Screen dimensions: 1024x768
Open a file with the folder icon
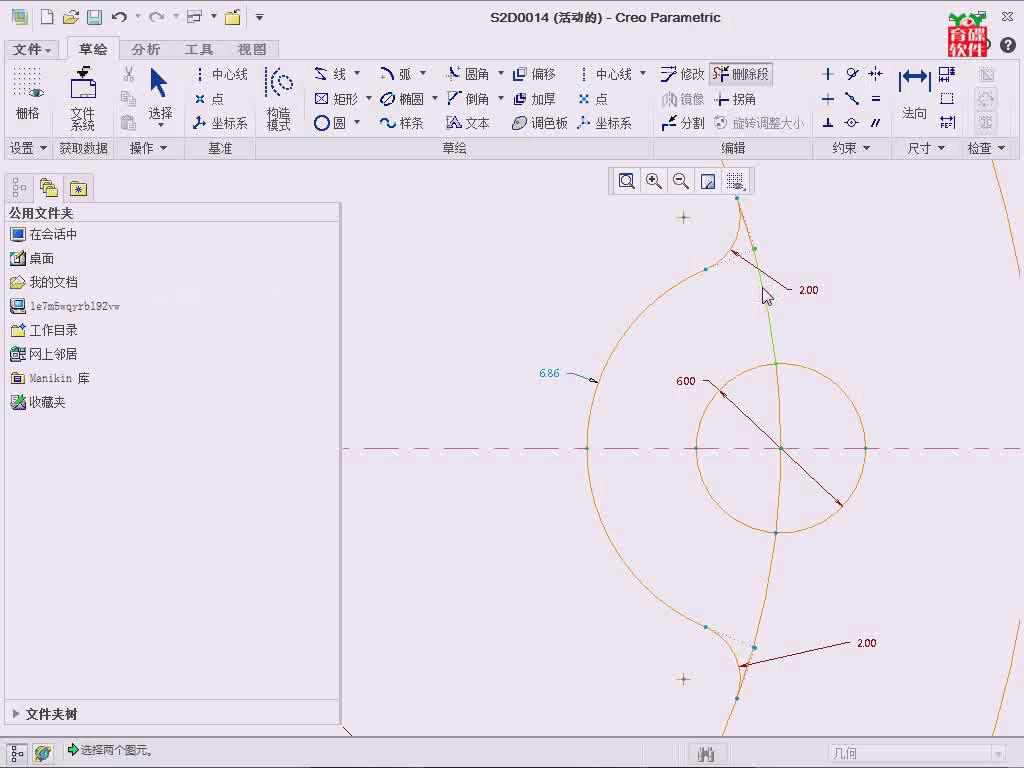71,17
